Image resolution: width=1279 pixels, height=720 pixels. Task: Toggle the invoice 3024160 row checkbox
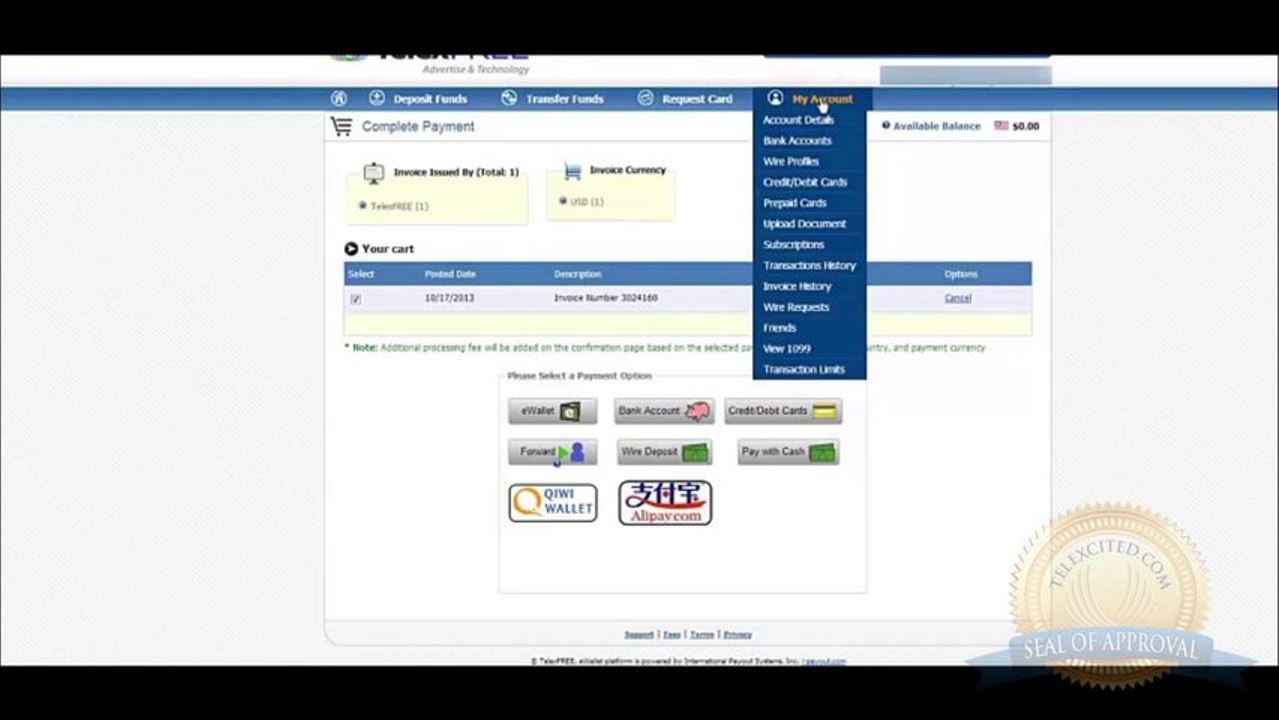pos(355,299)
